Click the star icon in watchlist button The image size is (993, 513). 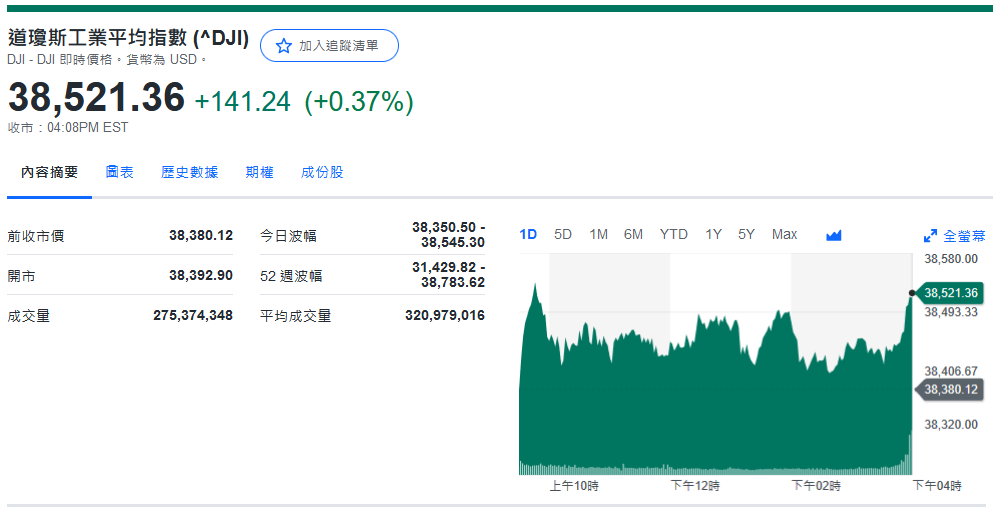click(x=283, y=46)
